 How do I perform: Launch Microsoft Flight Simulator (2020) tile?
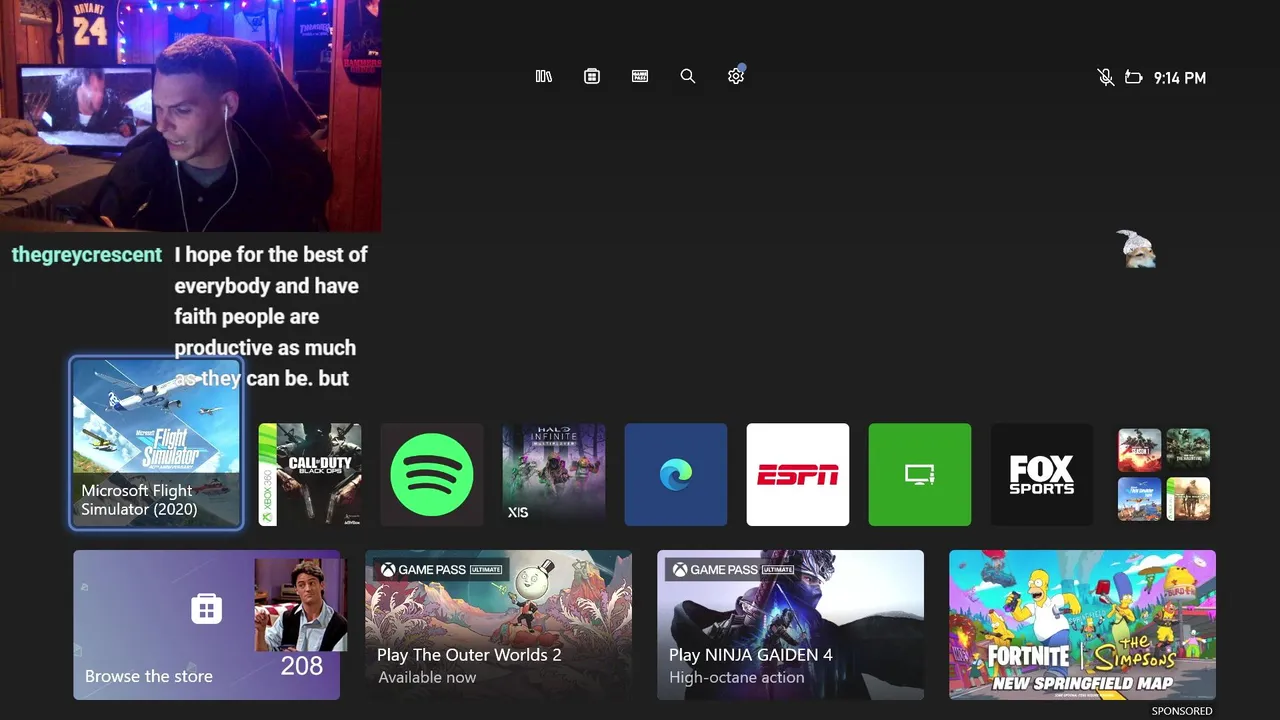pyautogui.click(x=156, y=443)
